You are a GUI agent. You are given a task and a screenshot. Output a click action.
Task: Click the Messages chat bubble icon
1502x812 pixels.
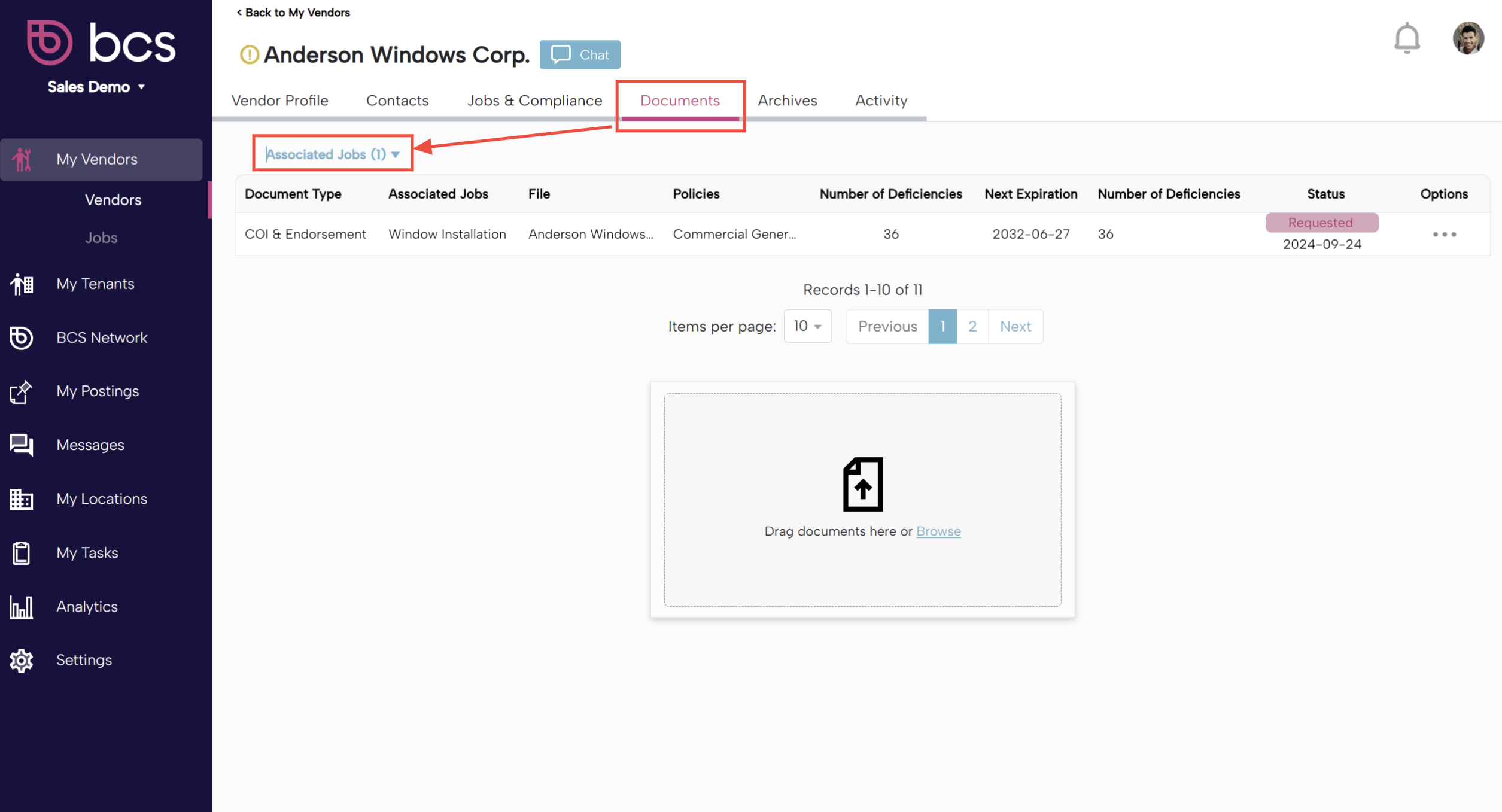pyautogui.click(x=22, y=445)
